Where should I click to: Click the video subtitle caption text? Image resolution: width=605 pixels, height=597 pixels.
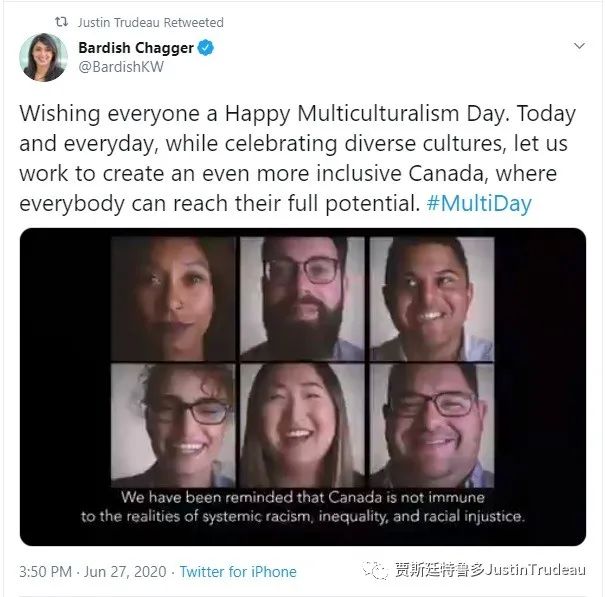pyautogui.click(x=303, y=507)
